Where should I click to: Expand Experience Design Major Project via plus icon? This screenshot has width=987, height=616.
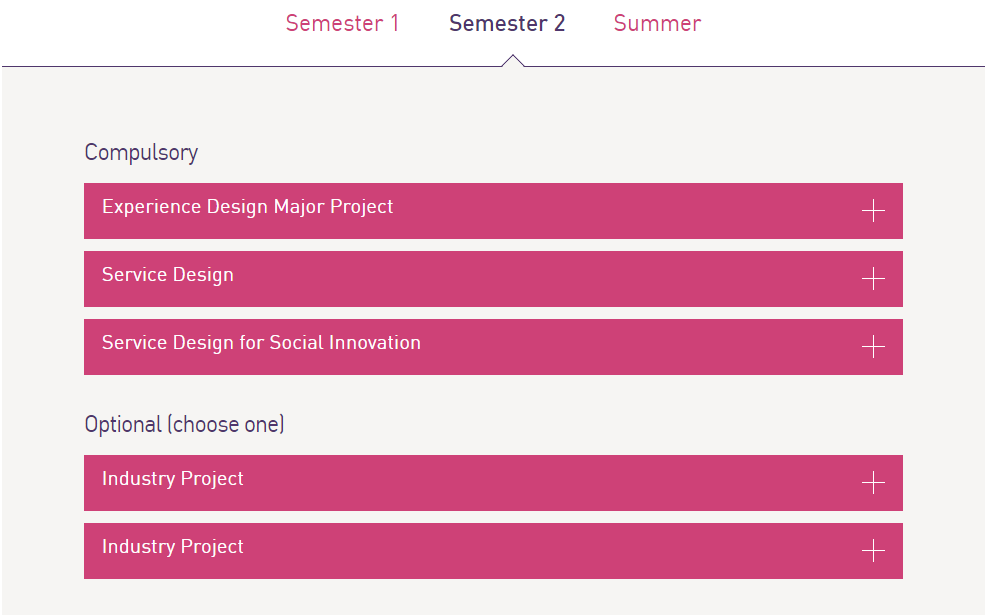pyautogui.click(x=873, y=211)
